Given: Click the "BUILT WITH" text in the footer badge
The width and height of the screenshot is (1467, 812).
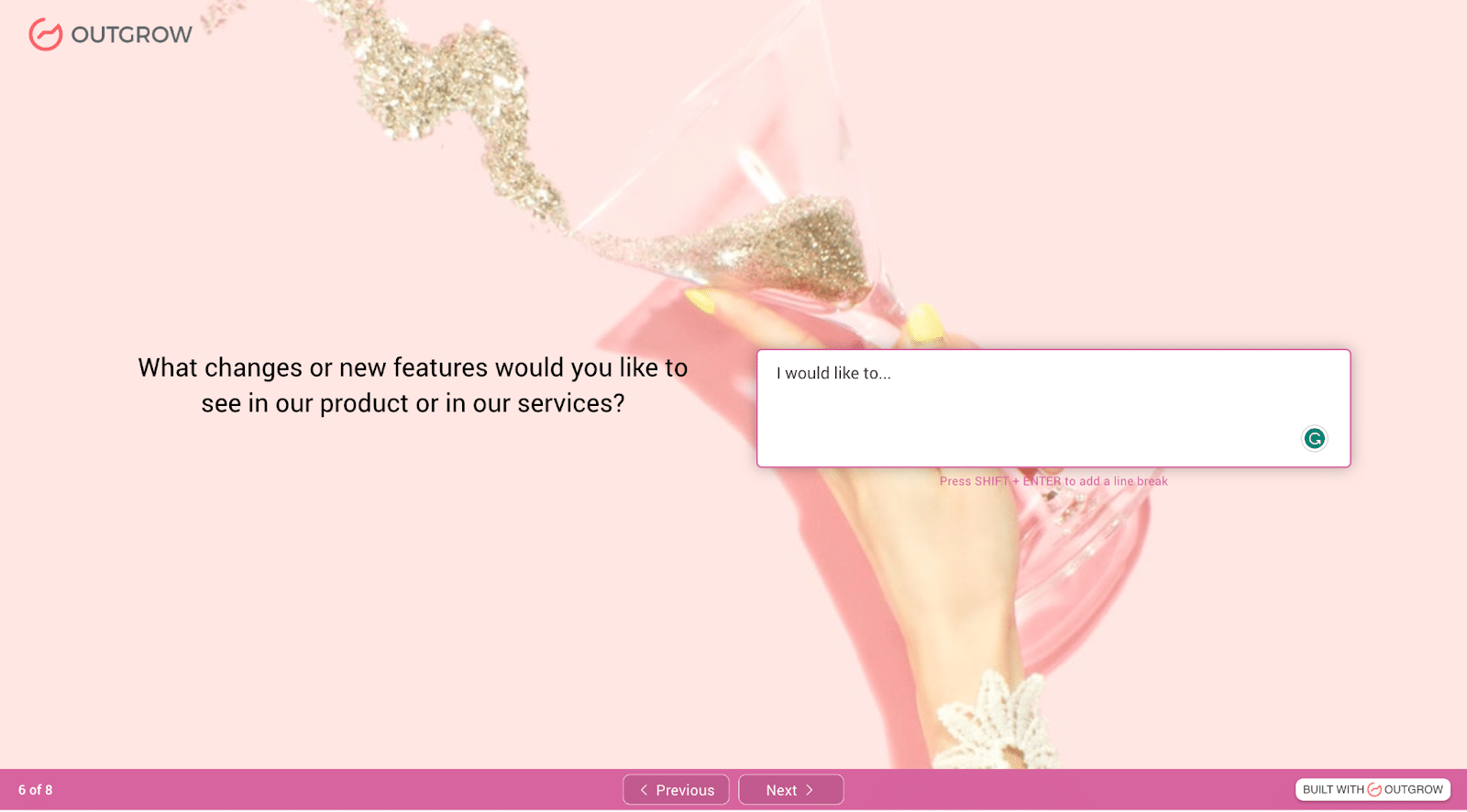Looking at the screenshot, I should (x=1333, y=790).
